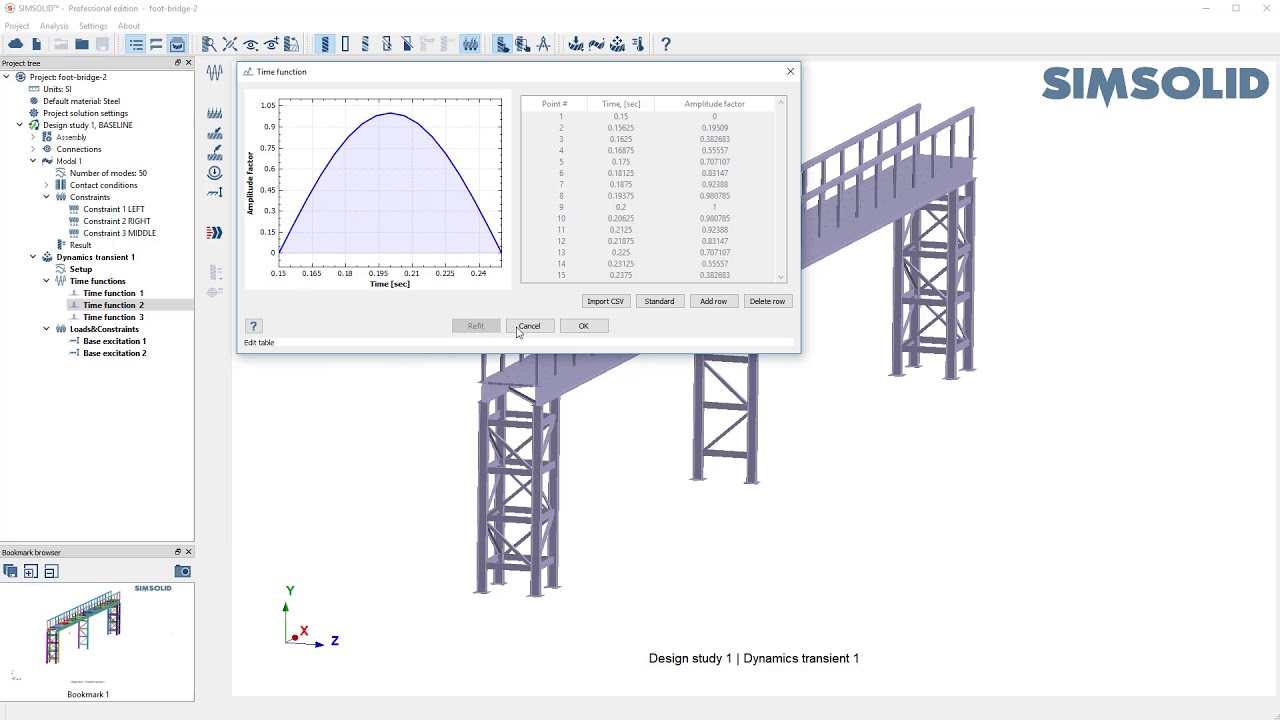
Task: Select the solid-part display mode icon
Action: click(325, 44)
